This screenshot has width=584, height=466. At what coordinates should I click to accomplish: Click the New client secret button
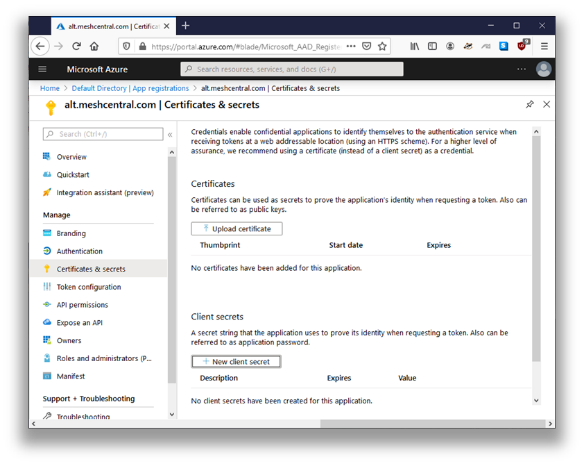pyautogui.click(x=237, y=361)
